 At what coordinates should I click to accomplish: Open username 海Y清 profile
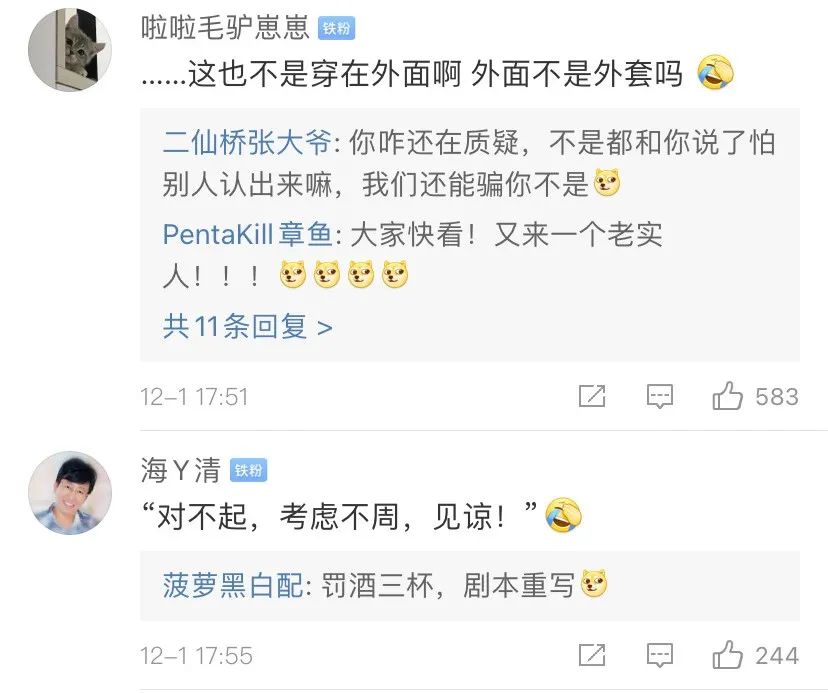[180, 470]
